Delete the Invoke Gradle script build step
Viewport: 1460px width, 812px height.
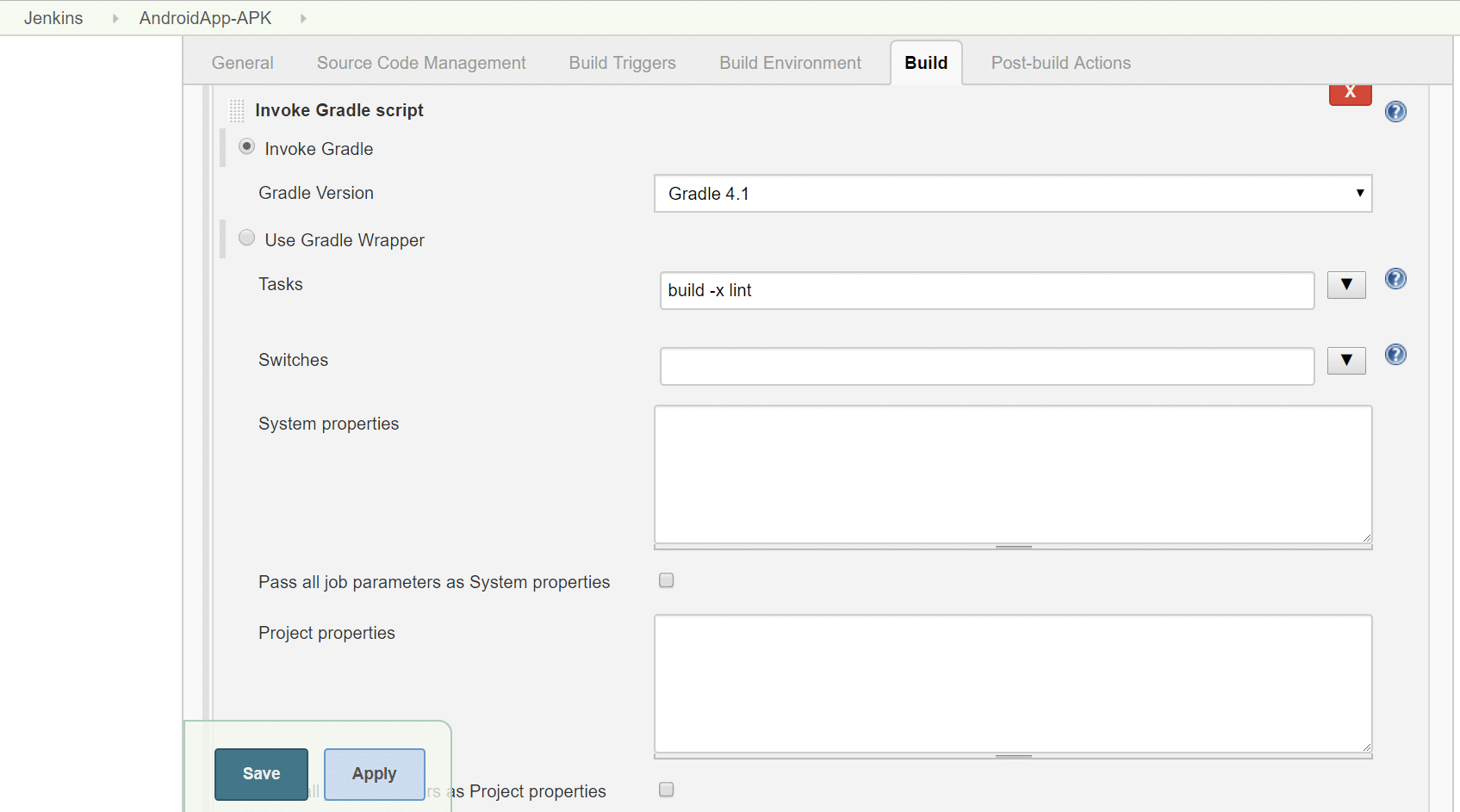[x=1350, y=93]
